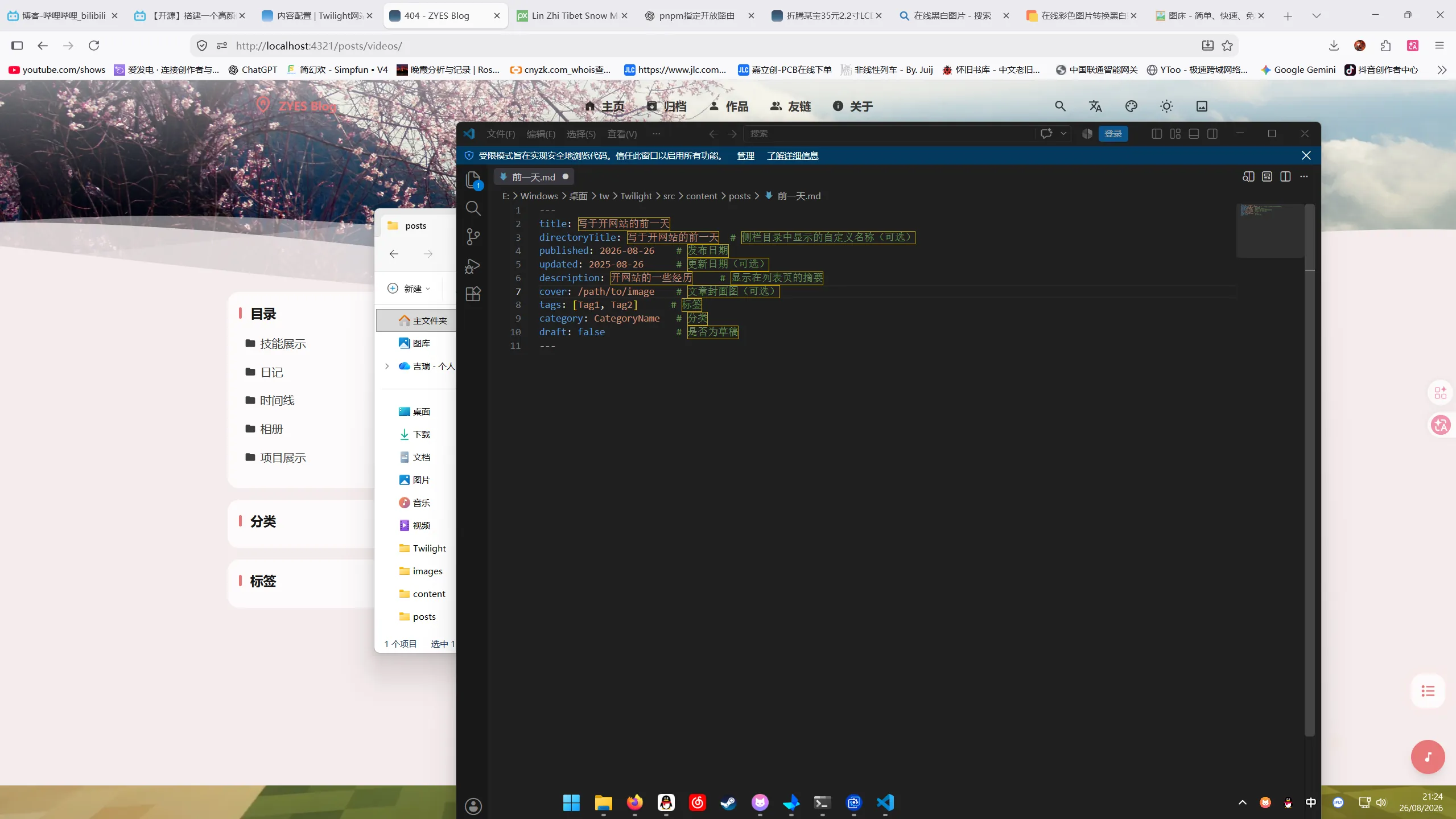
Task: Toggle VS Code bottom panel layout icon
Action: (x=1194, y=134)
